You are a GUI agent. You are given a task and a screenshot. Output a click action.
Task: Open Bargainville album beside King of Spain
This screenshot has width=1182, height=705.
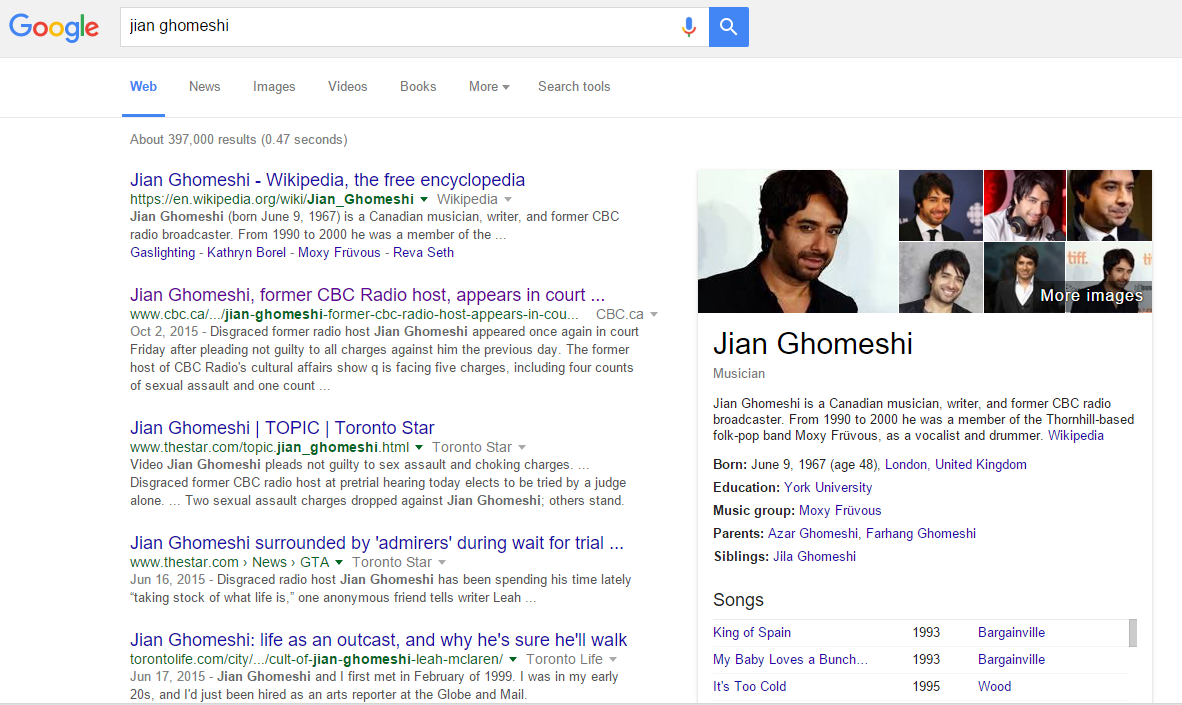pyautogui.click(x=1011, y=633)
